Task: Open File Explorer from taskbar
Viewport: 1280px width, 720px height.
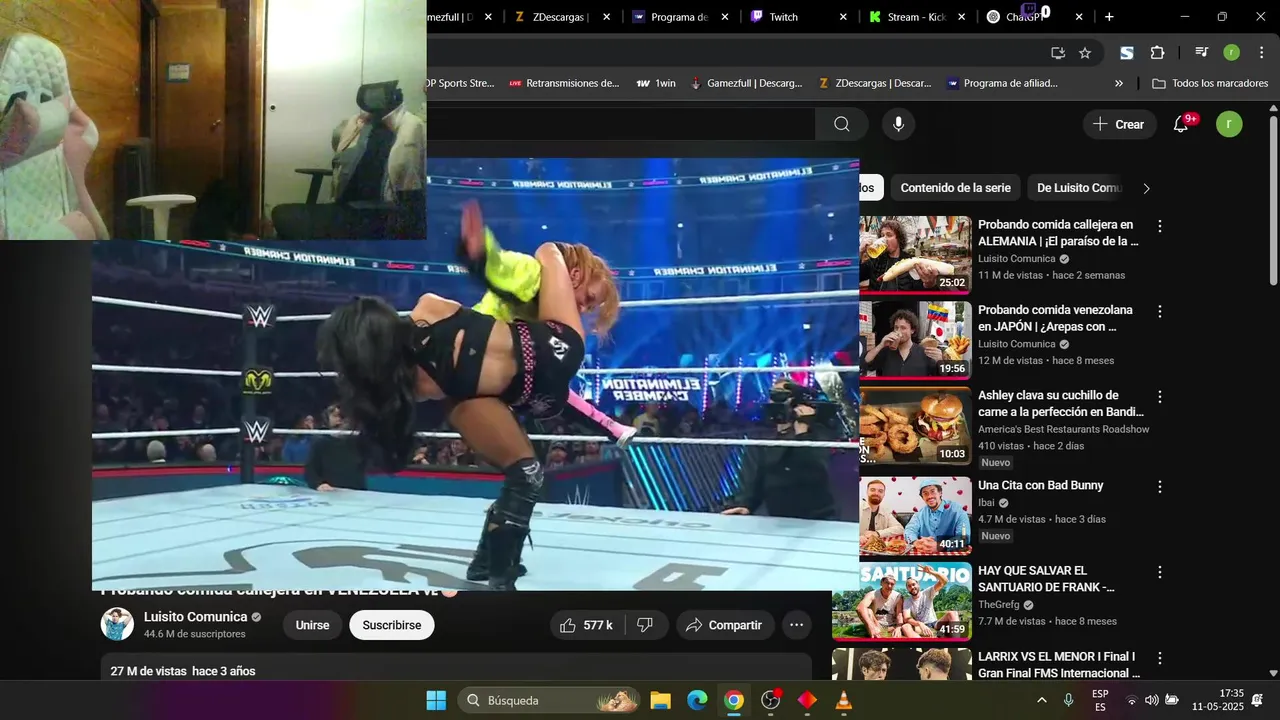Action: 660,700
